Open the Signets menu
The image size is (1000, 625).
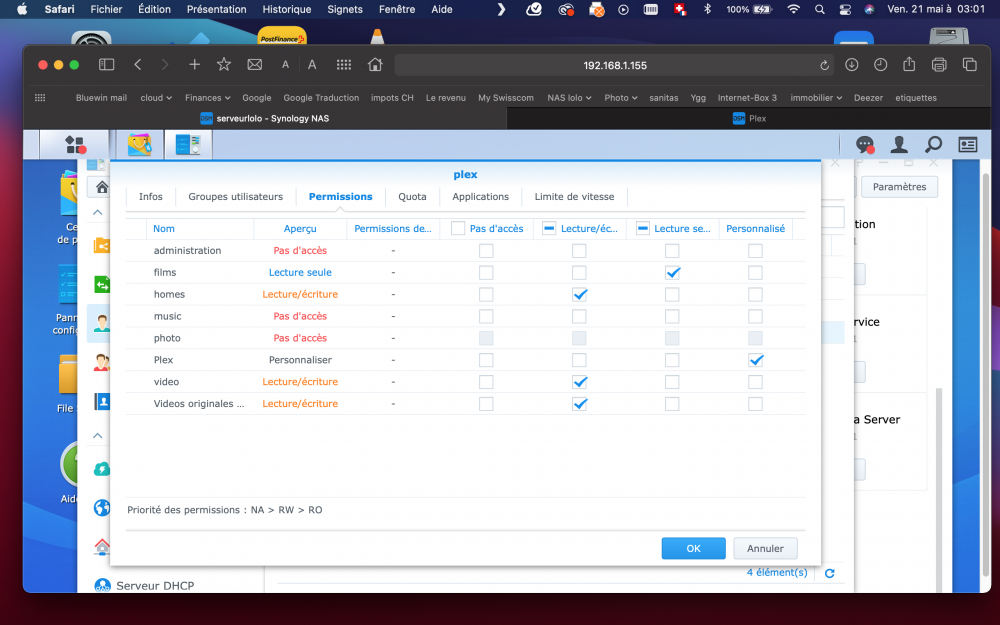coord(344,9)
